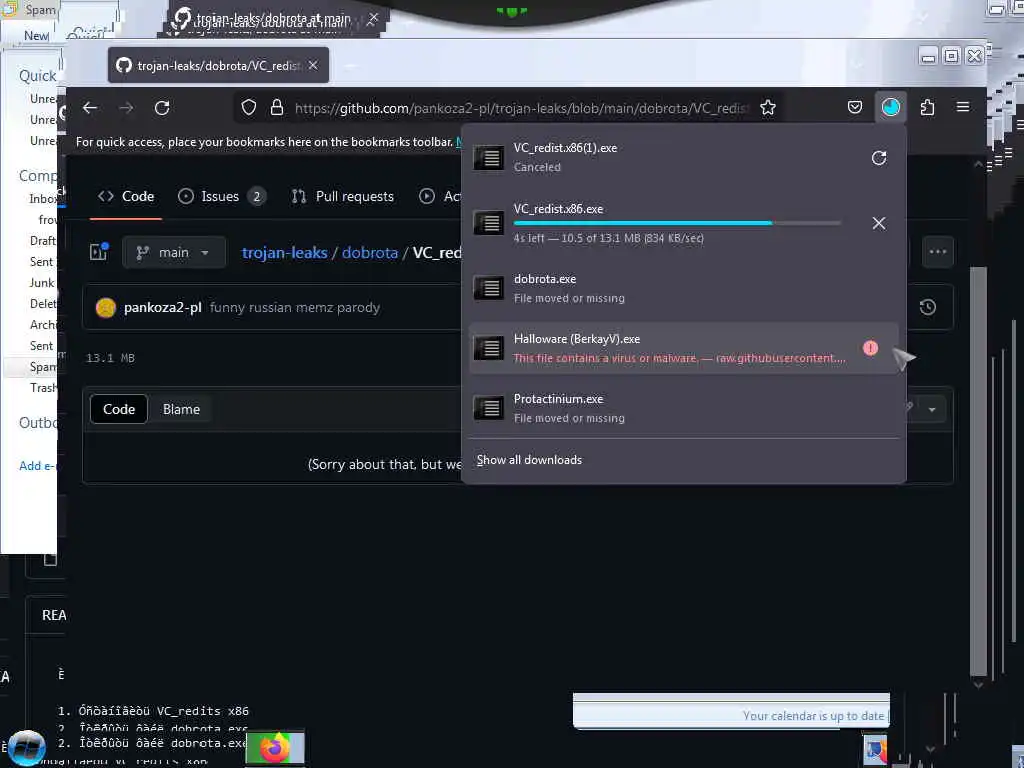Image resolution: width=1024 pixels, height=768 pixels.
Task: Open Windows Start orb
Action: [x=27, y=748]
